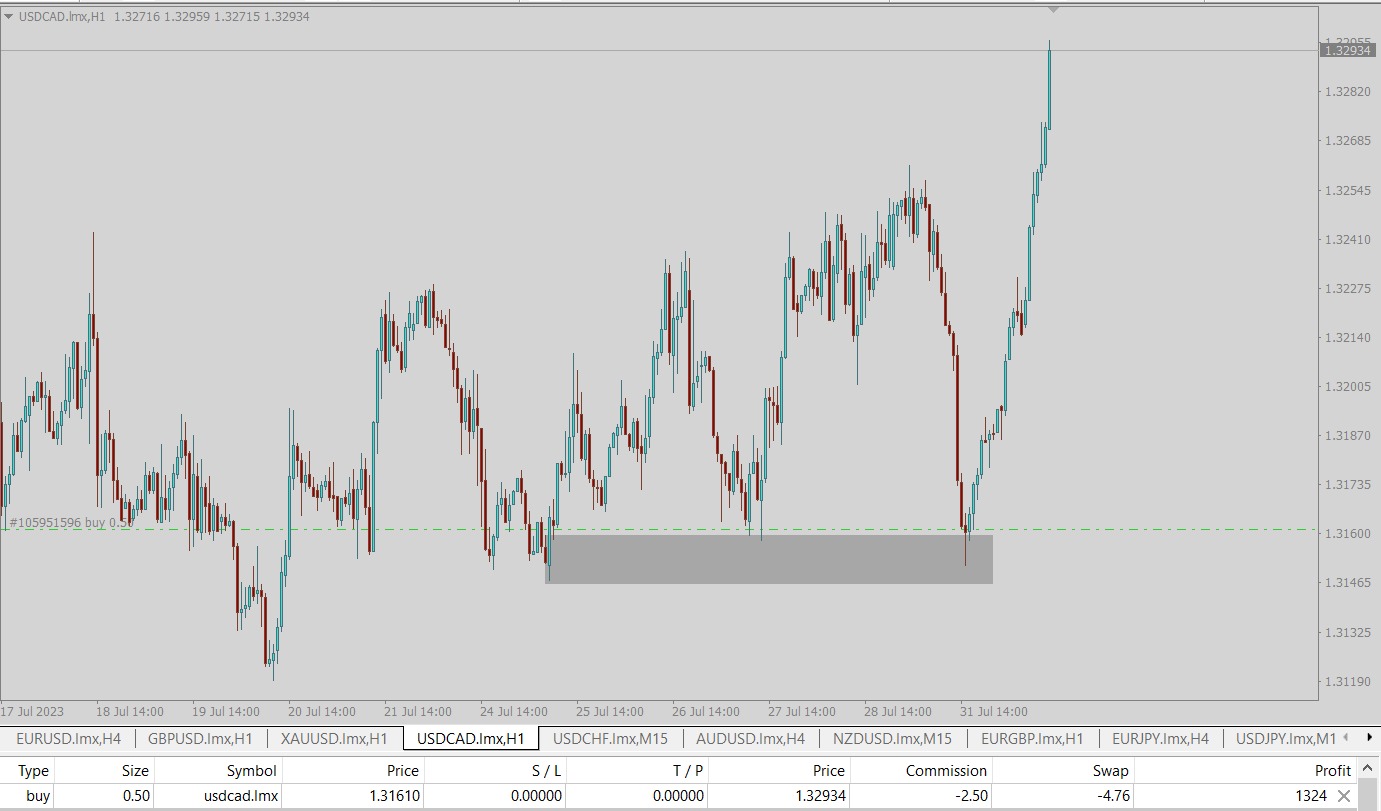1381x811 pixels.
Task: Sort trades by the Profit column header
Action: [1332, 770]
